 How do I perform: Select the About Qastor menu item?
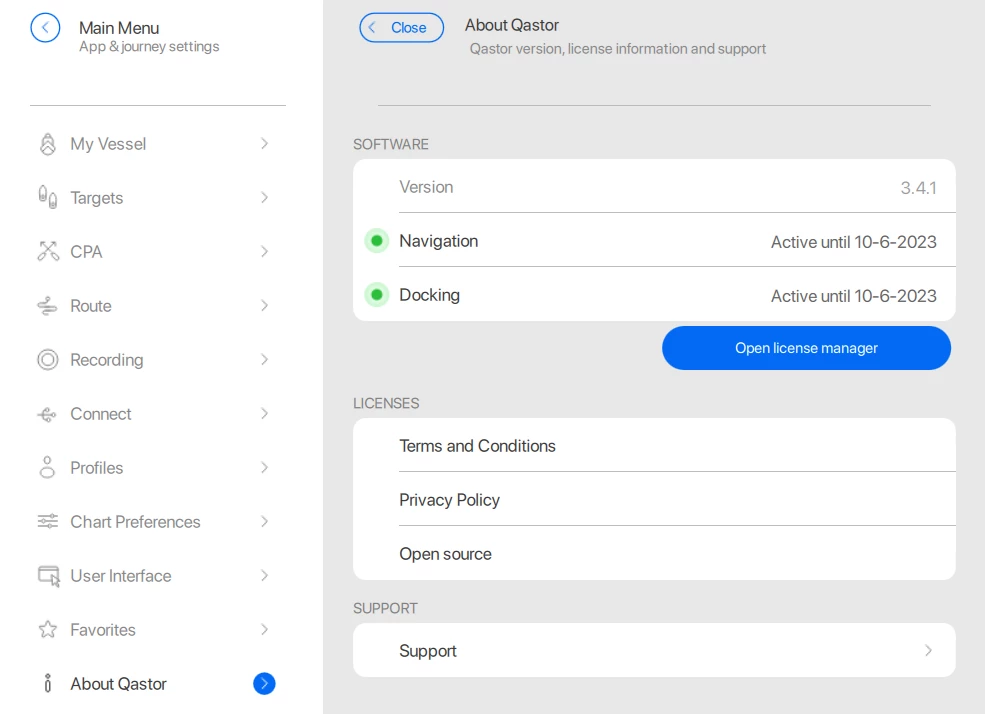pos(117,683)
